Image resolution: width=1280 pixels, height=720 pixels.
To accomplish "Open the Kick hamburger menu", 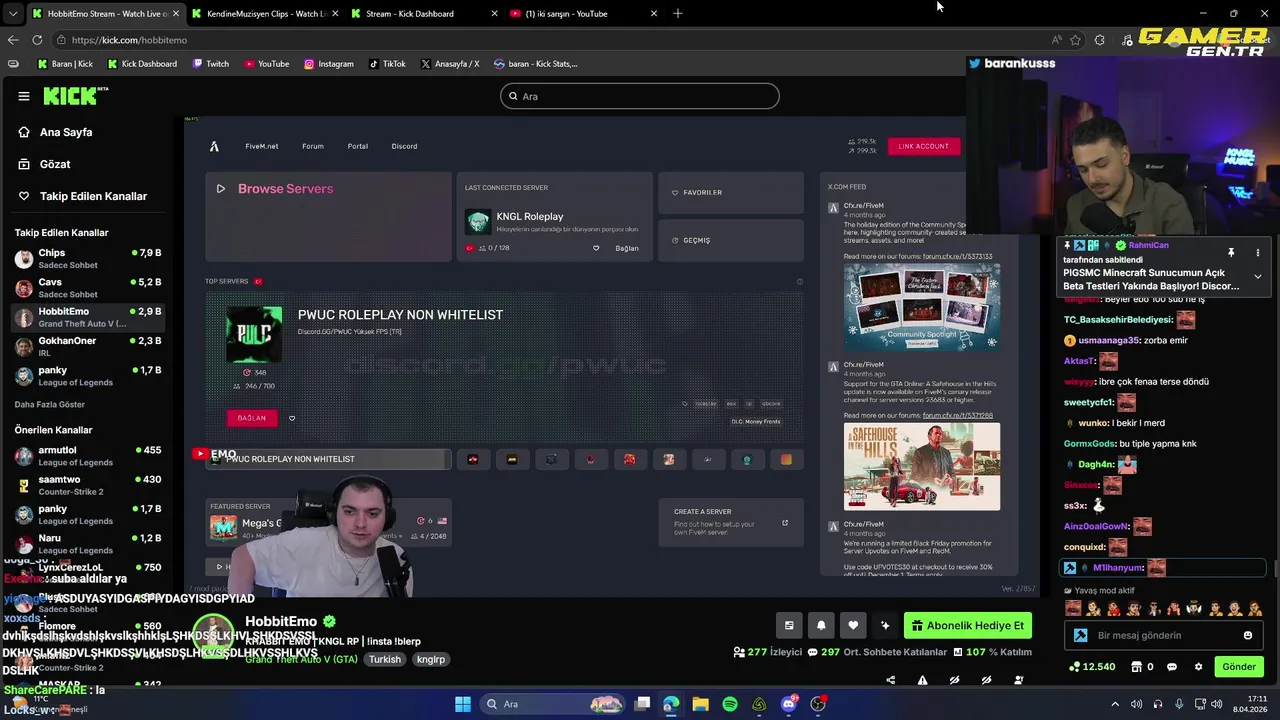I will click(24, 96).
